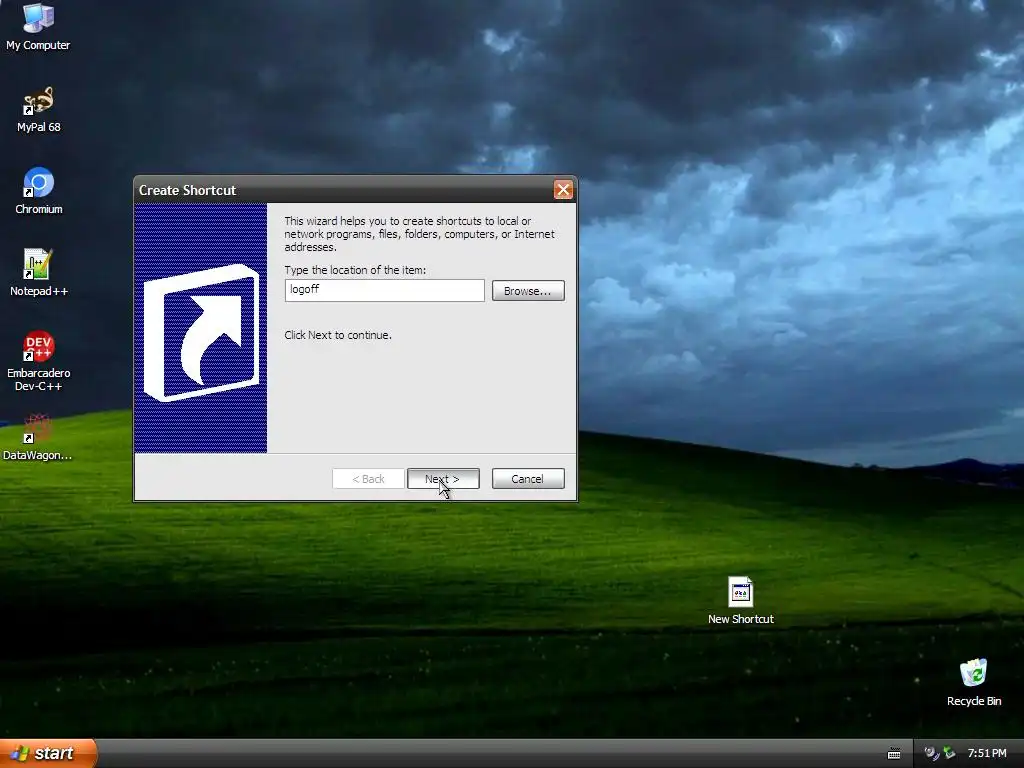Select the Notepad++ desktop shortcut
The width and height of the screenshot is (1024, 768).
pos(39,272)
